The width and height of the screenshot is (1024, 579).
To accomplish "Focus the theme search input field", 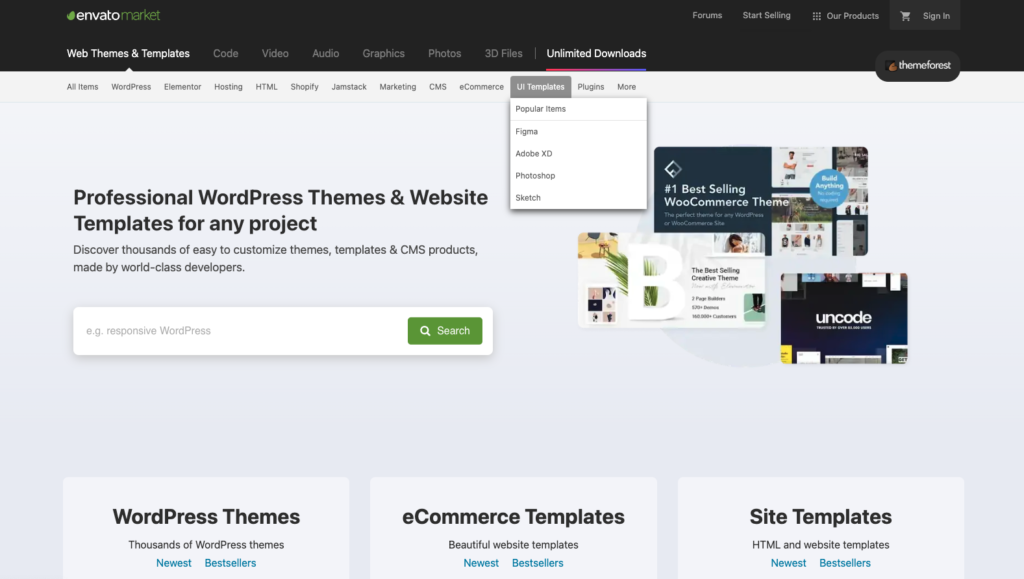I will (240, 331).
